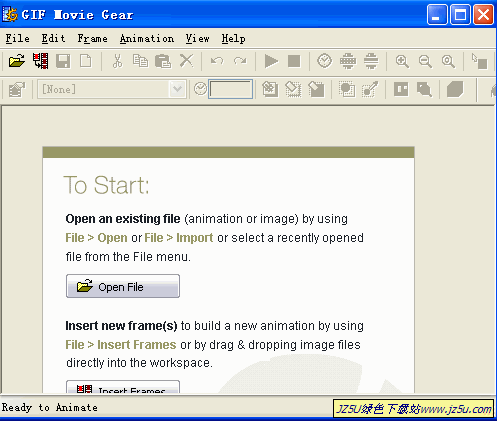This screenshot has height=421, width=497.
Task: Click the rectangle with two squares icon
Action: (401, 89)
